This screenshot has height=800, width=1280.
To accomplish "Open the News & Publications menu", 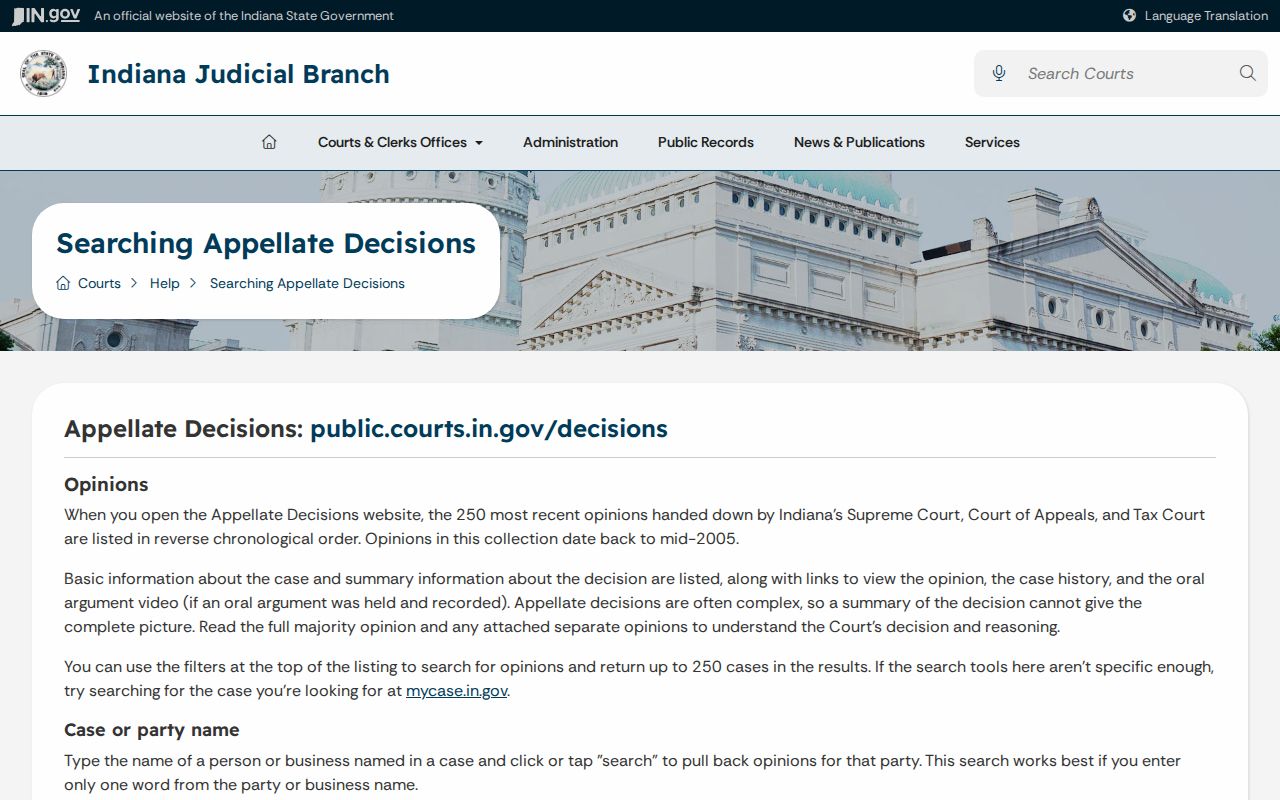I will (859, 142).
